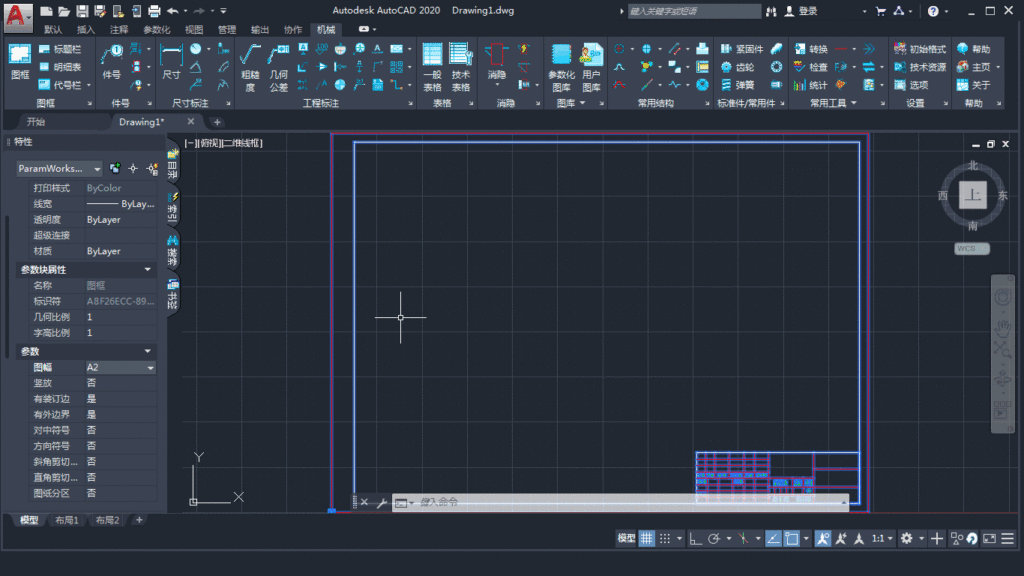Open the 几何公差 geometric tolerance tool

[279, 68]
